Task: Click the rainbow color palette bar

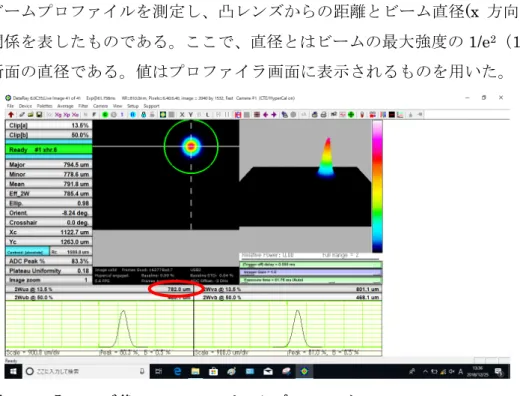Action: [377, 187]
